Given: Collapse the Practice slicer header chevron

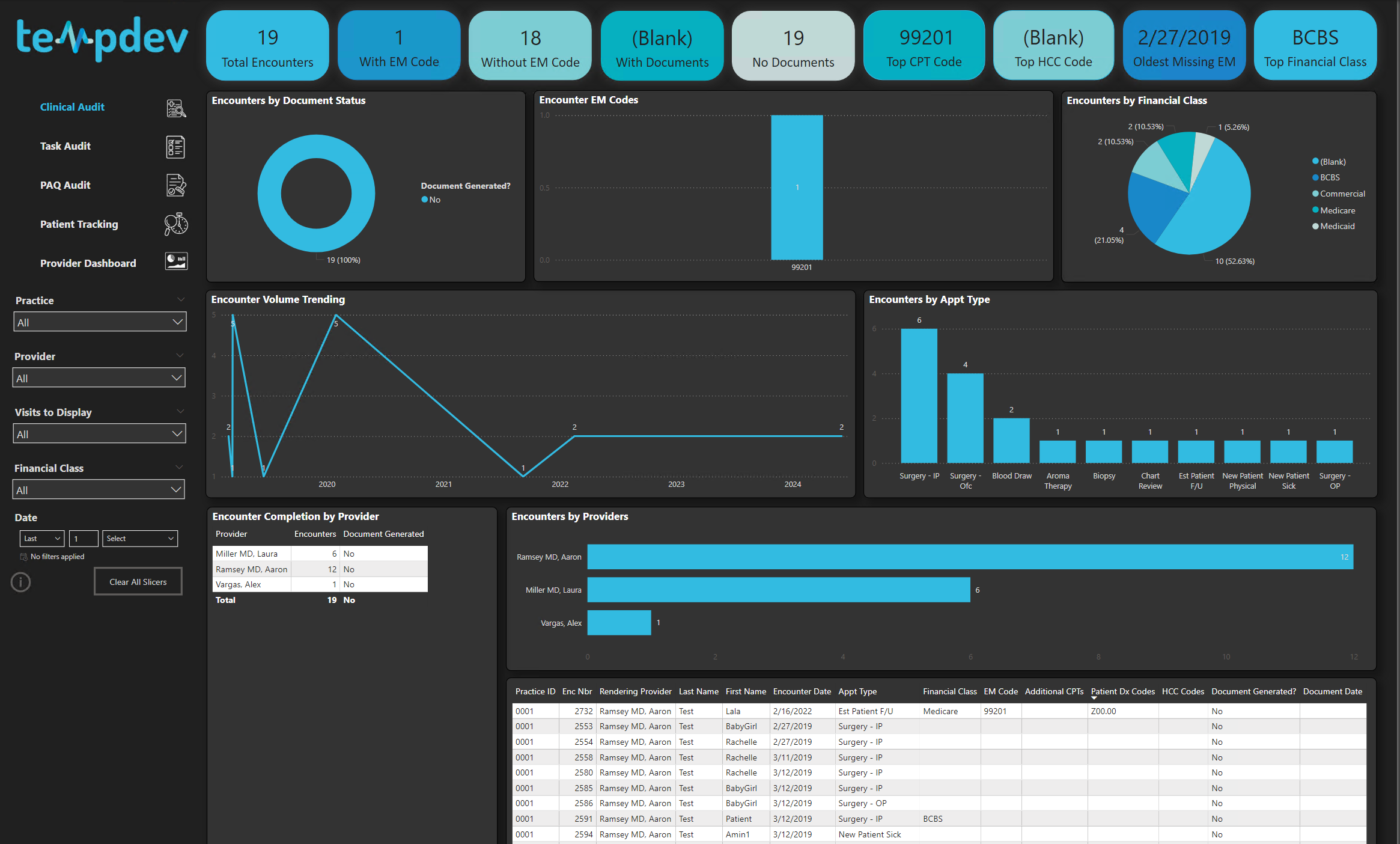Looking at the screenshot, I should click(181, 299).
